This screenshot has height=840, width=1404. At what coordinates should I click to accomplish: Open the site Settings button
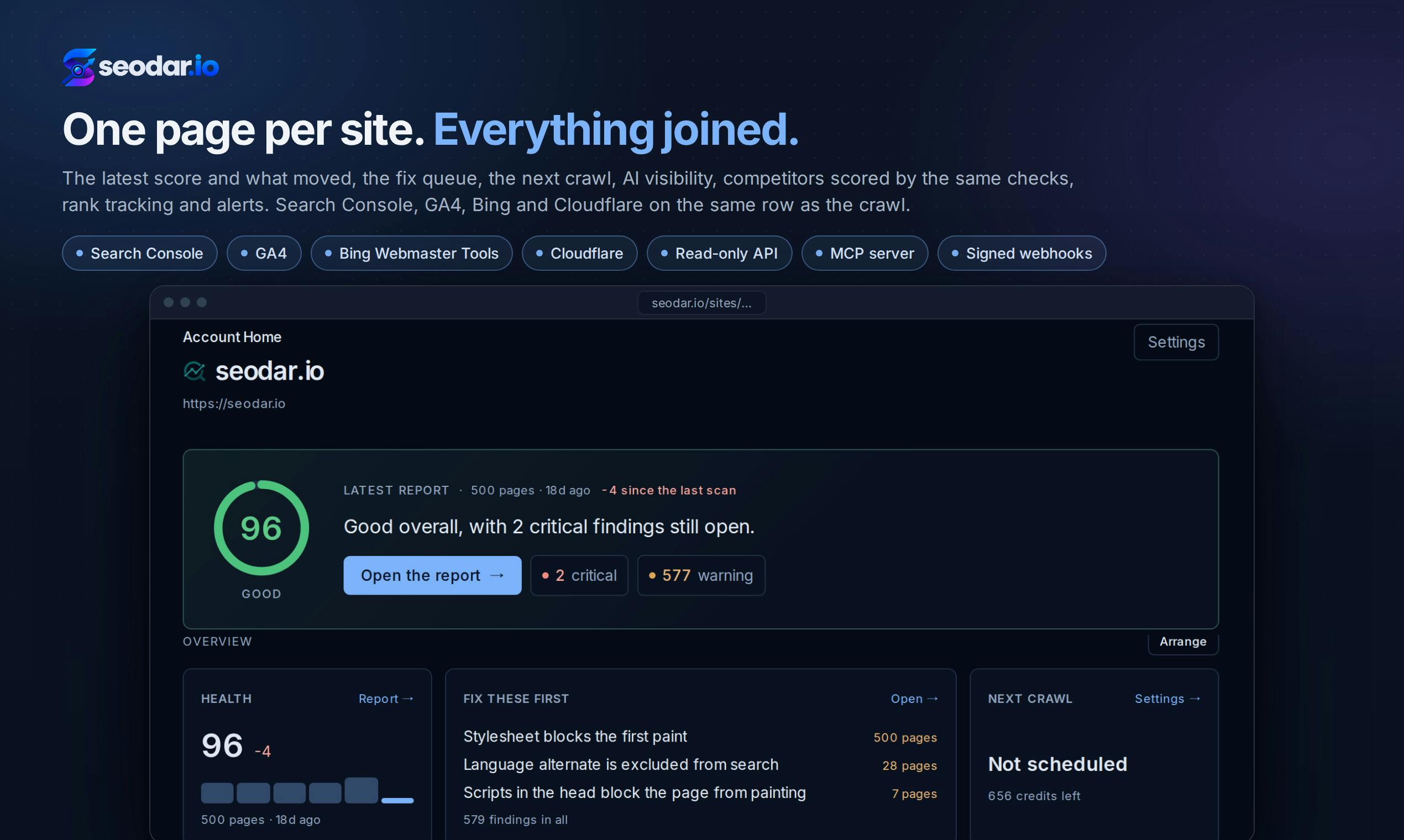1176,342
